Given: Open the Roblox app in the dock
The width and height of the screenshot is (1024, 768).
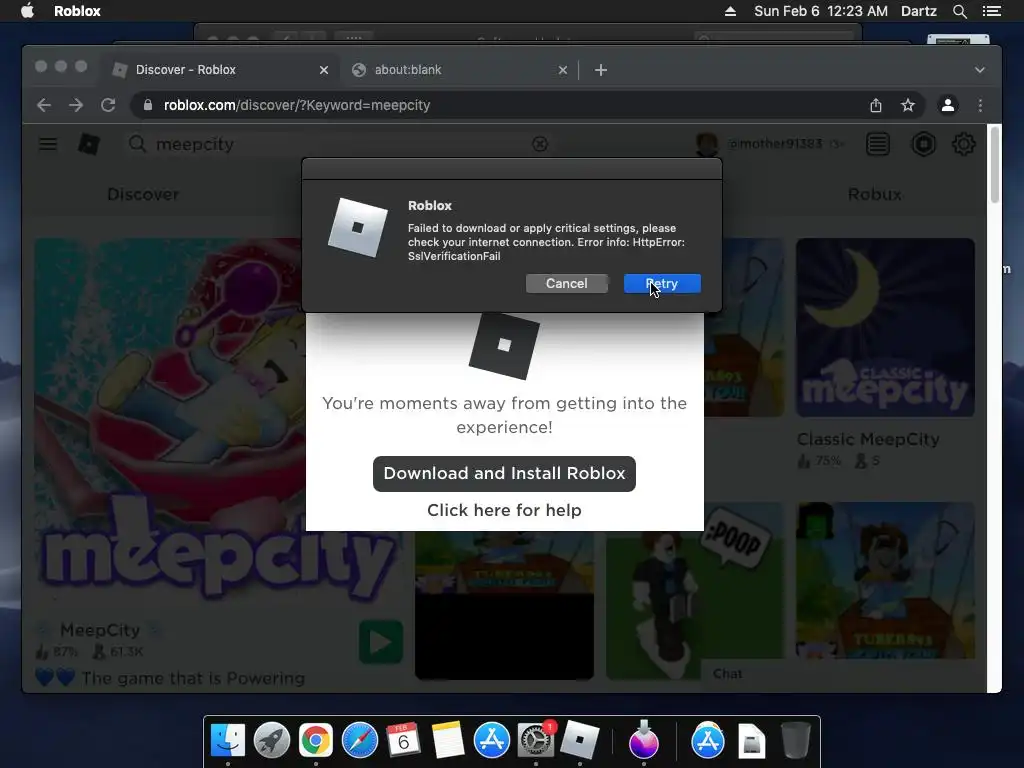Looking at the screenshot, I should tap(579, 741).
